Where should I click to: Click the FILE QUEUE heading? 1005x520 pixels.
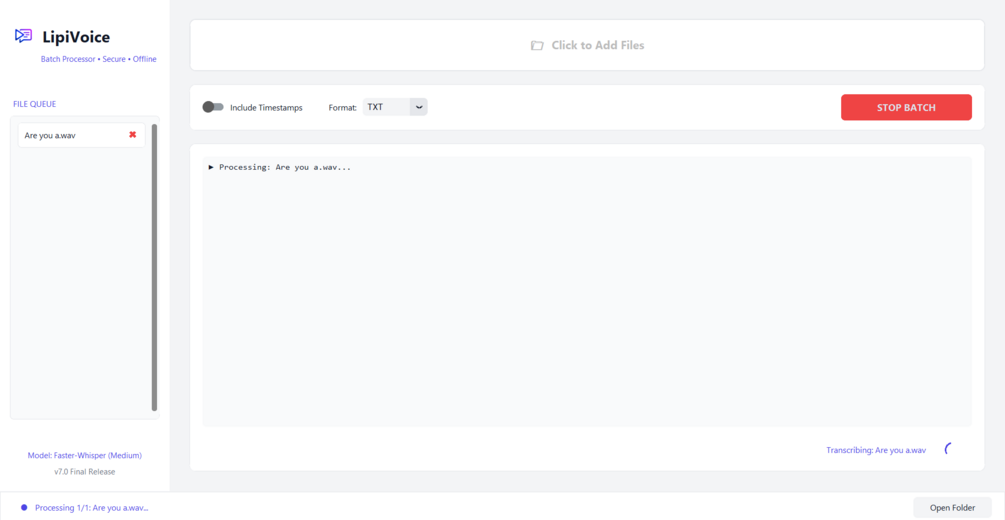[x=35, y=104]
